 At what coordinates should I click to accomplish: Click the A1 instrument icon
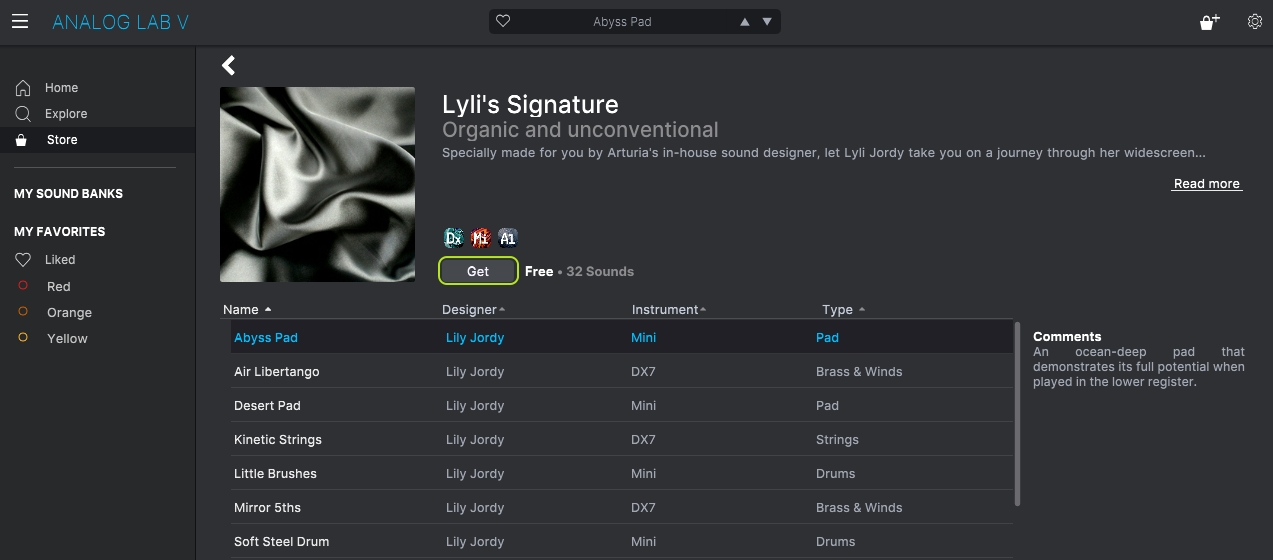pyautogui.click(x=508, y=238)
